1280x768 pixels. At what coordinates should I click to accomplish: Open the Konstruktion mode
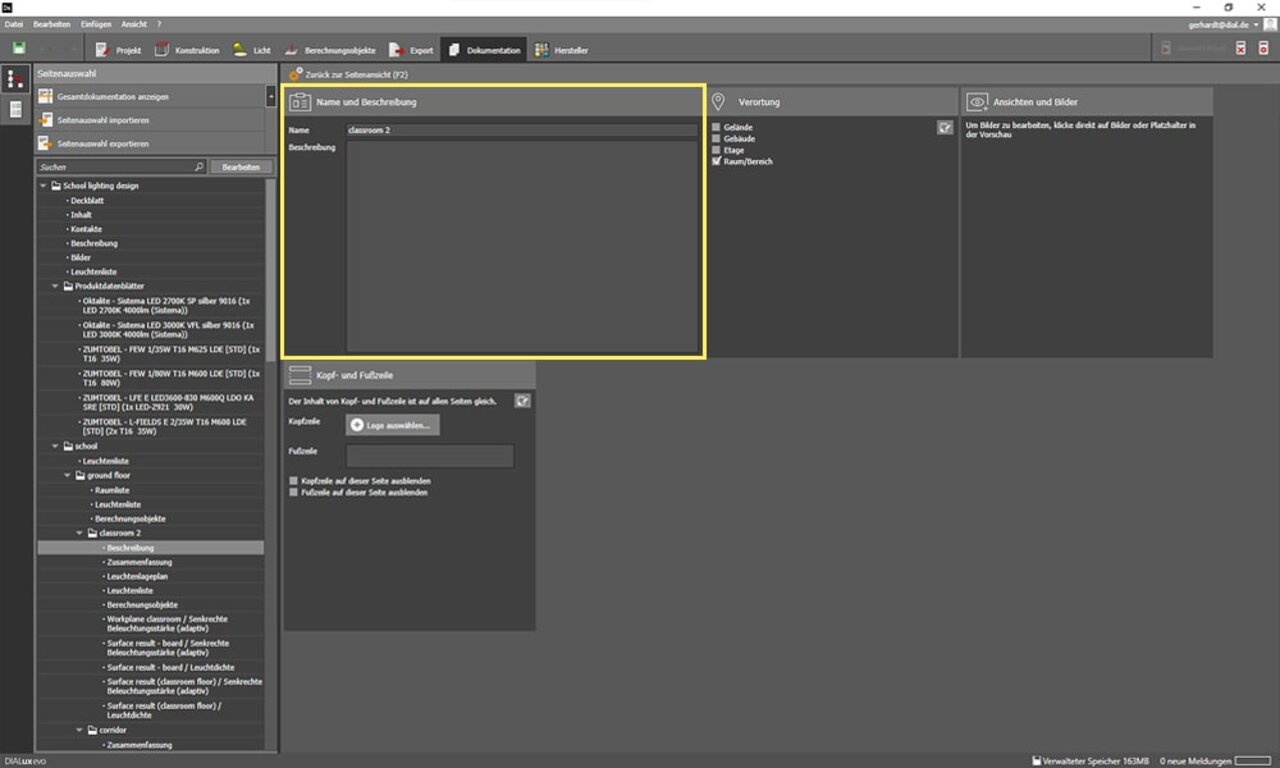click(187, 50)
